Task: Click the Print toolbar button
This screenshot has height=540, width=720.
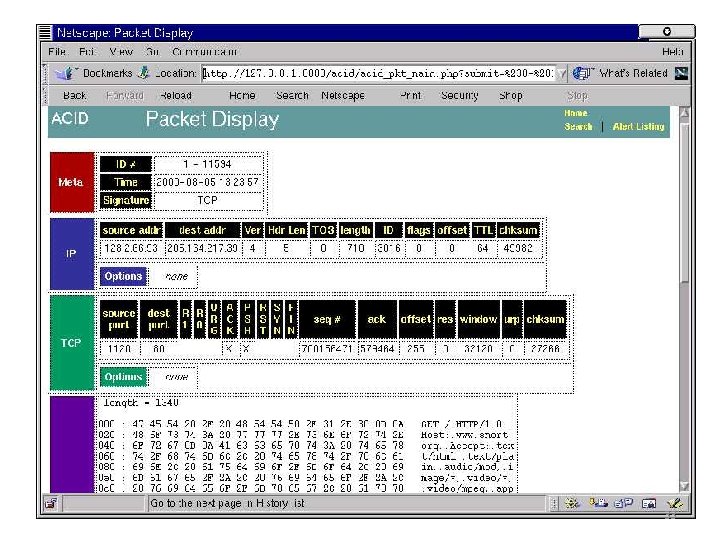Action: coord(410,96)
